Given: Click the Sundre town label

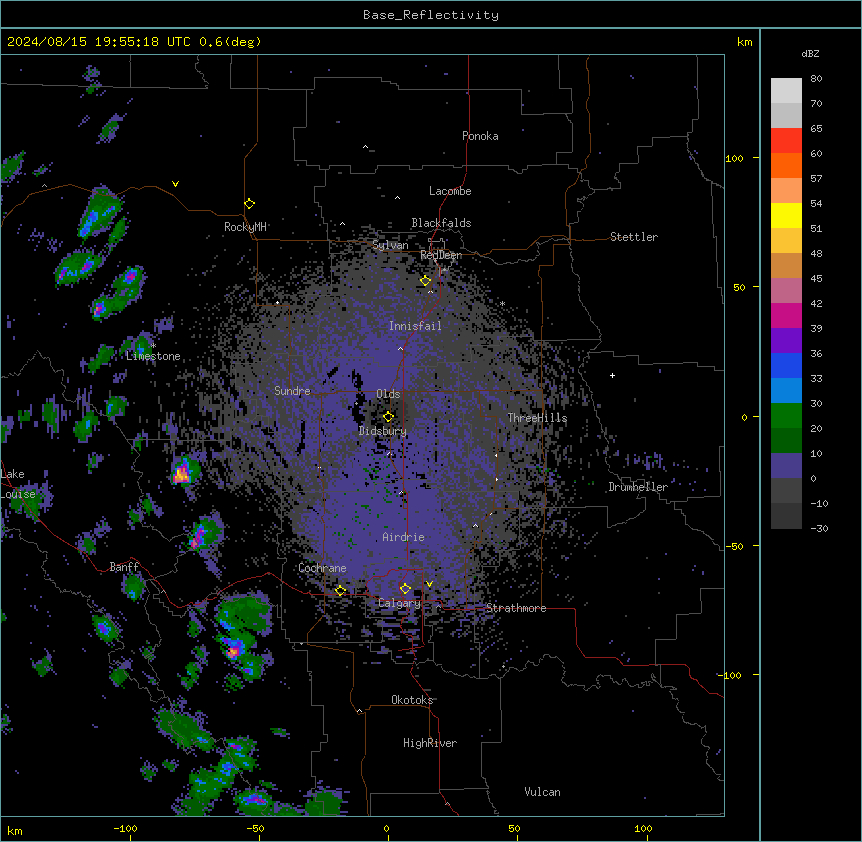Looking at the screenshot, I should (292, 391).
